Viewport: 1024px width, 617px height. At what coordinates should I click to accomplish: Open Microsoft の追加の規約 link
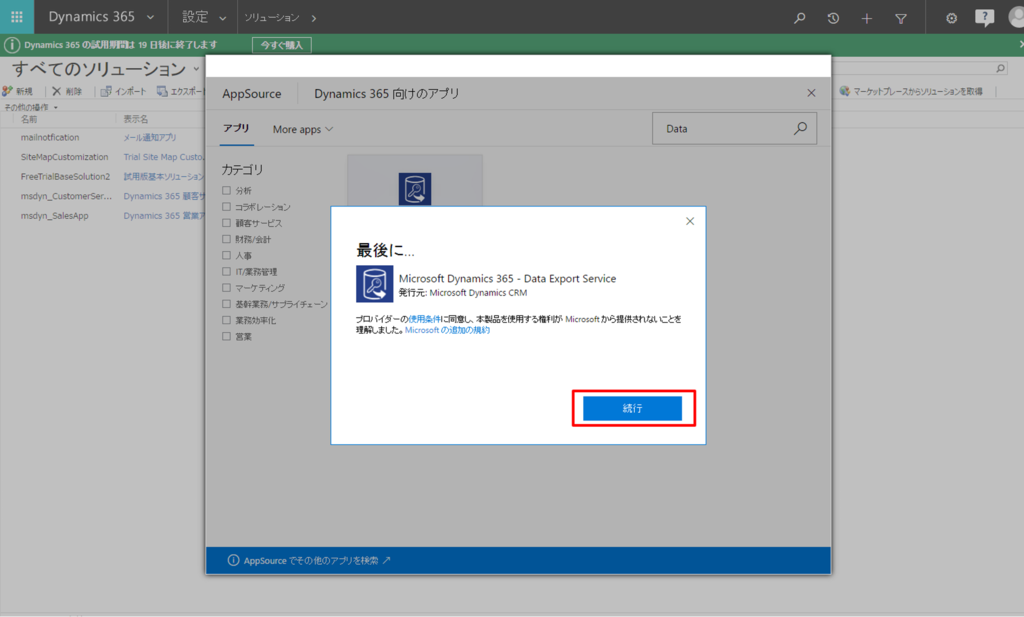click(x=447, y=330)
